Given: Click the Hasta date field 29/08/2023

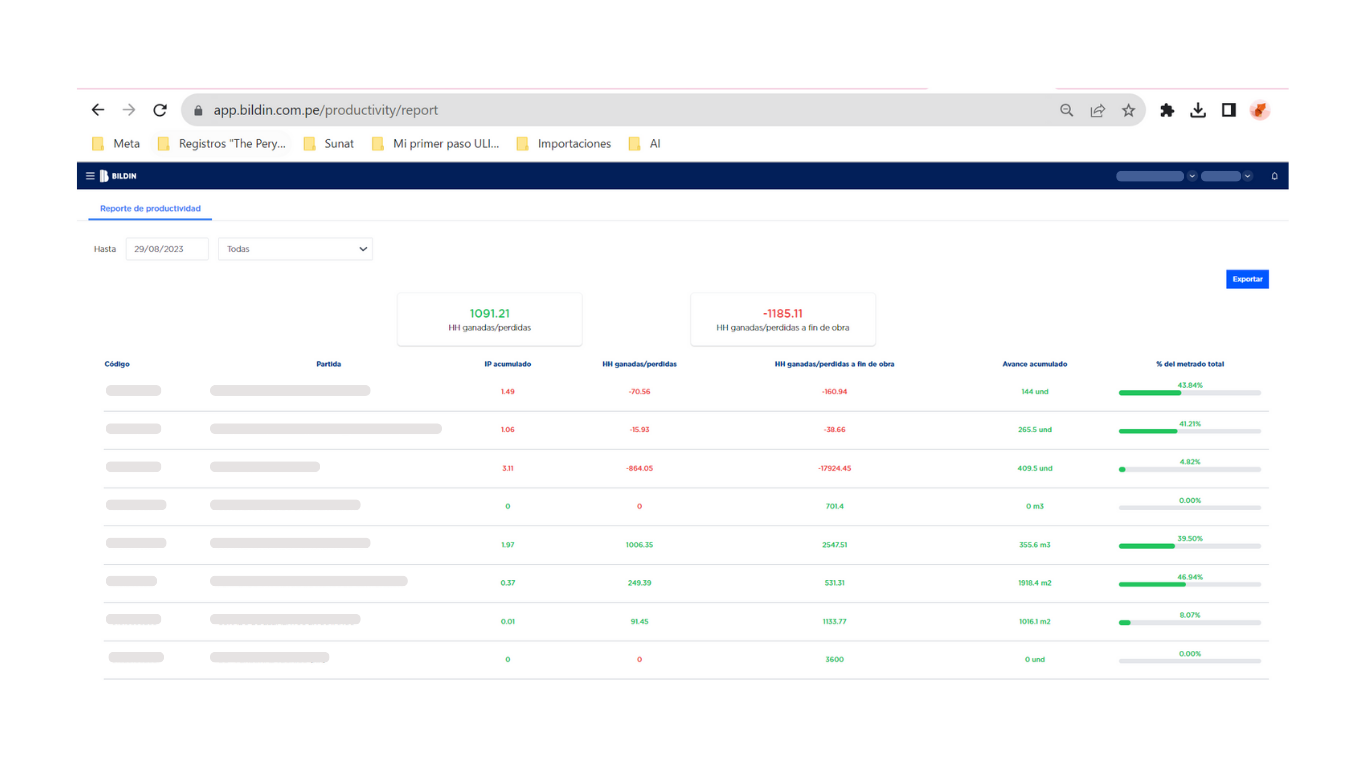Looking at the screenshot, I should [x=167, y=249].
